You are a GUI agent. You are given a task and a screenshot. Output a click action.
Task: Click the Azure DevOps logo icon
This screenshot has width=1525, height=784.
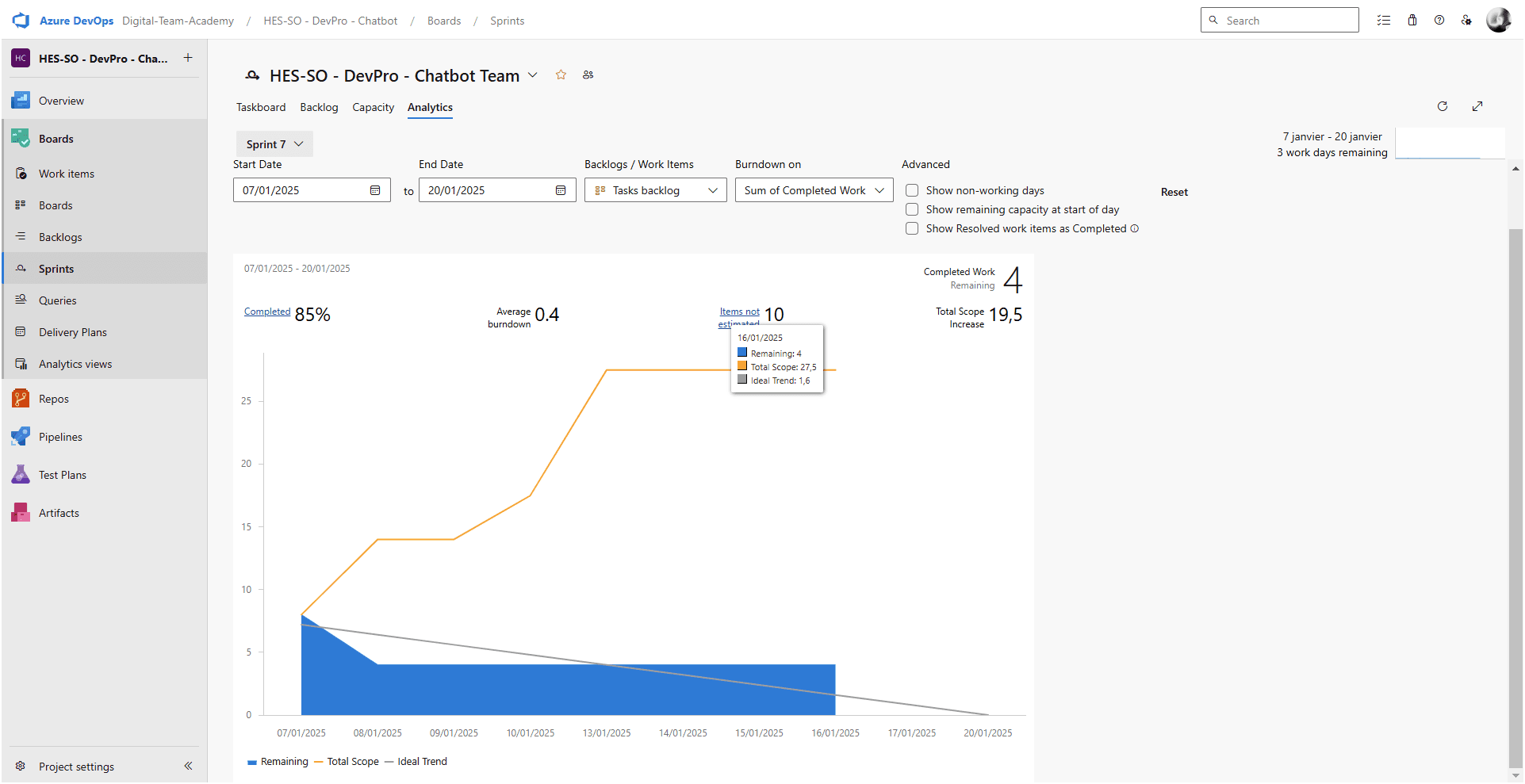21,21
